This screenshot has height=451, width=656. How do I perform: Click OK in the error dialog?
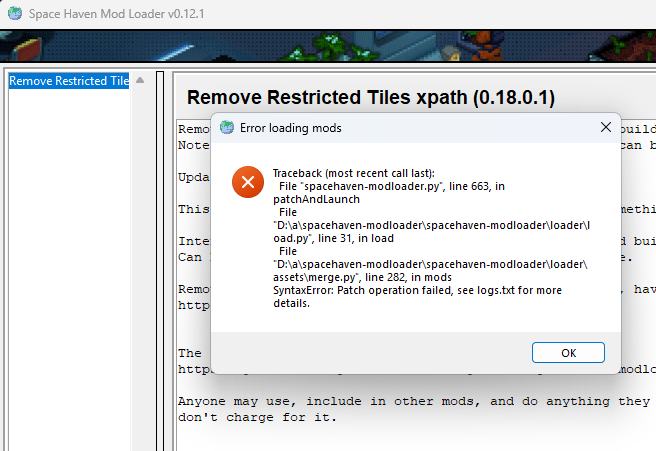point(568,353)
